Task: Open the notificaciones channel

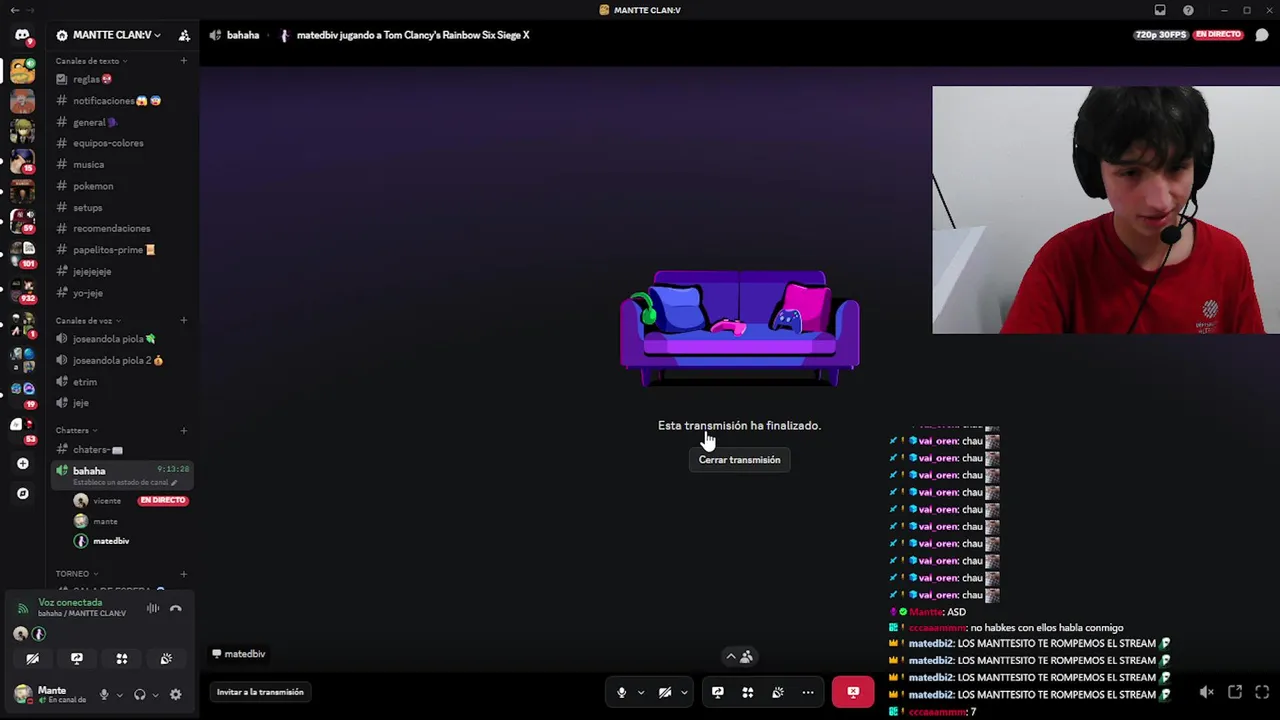Action: pos(122,101)
